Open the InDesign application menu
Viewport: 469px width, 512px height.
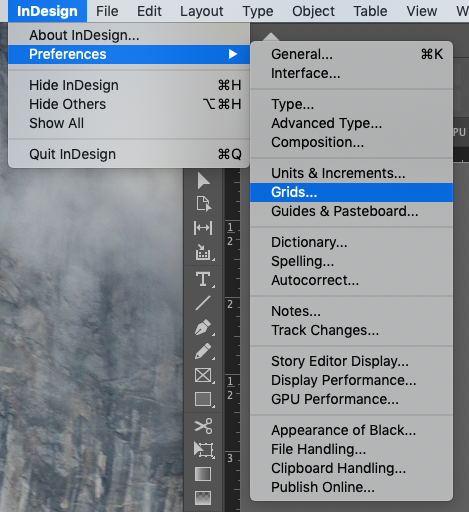click(x=47, y=11)
